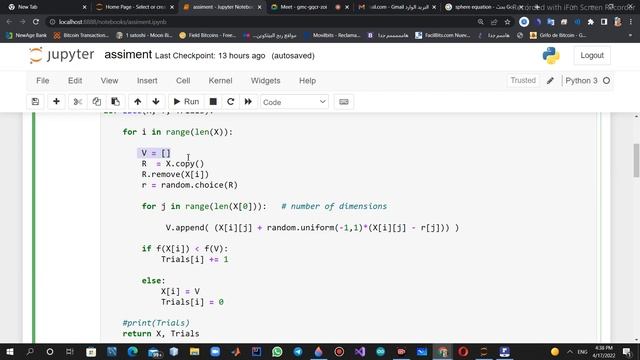The image size is (640, 360).
Task: Show hidden tray icons chevron
Action: (x=569, y=351)
